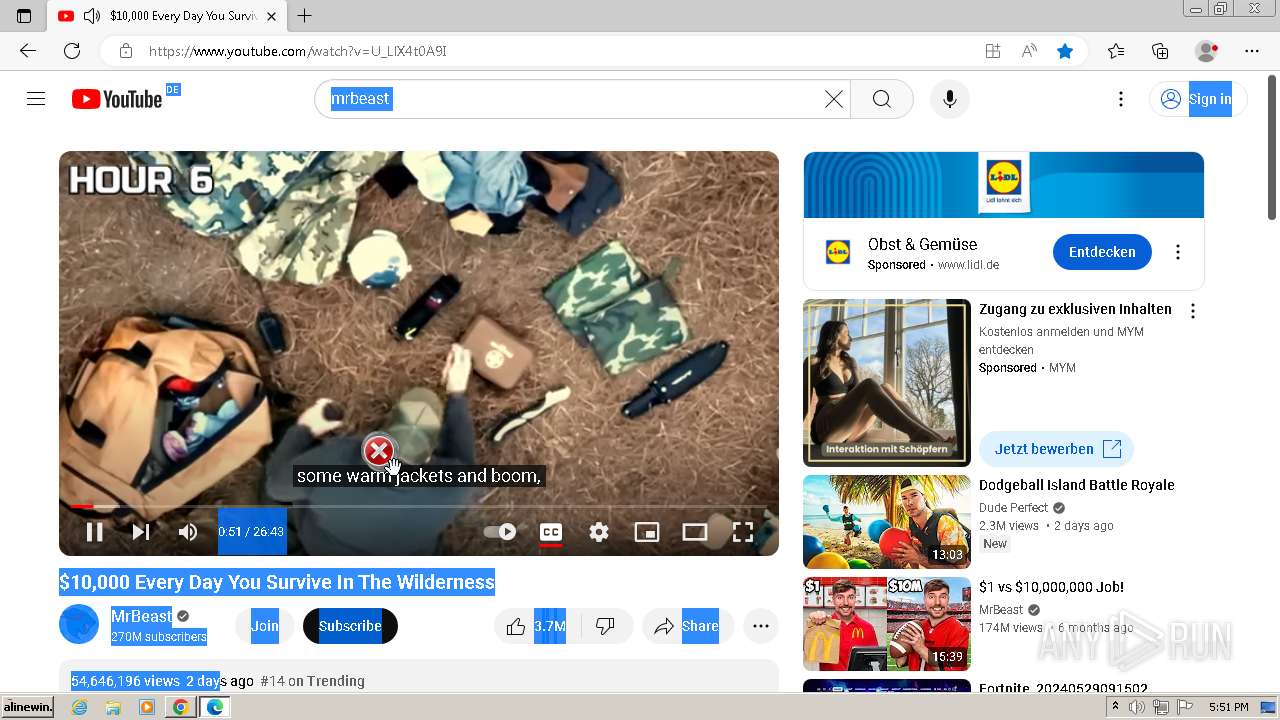Click Jetzt bewerben button
Image resolution: width=1280 pixels, height=720 pixels.
(x=1057, y=449)
